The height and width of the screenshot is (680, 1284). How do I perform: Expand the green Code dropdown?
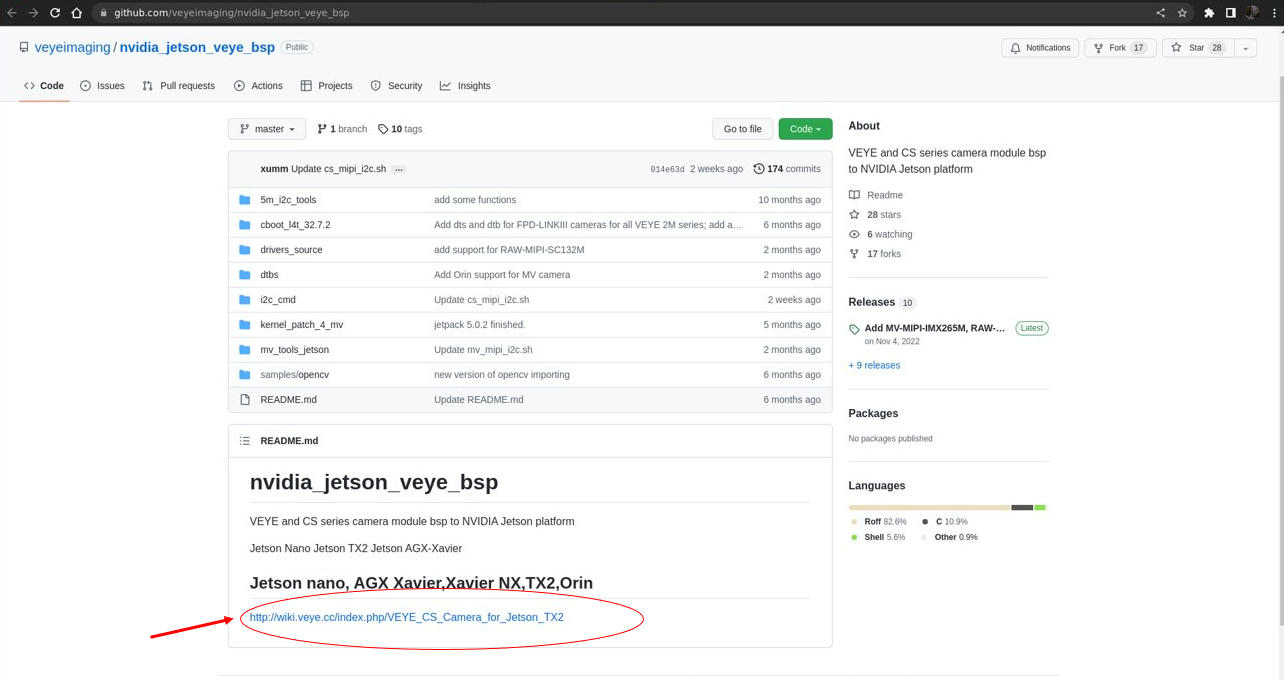(x=805, y=129)
